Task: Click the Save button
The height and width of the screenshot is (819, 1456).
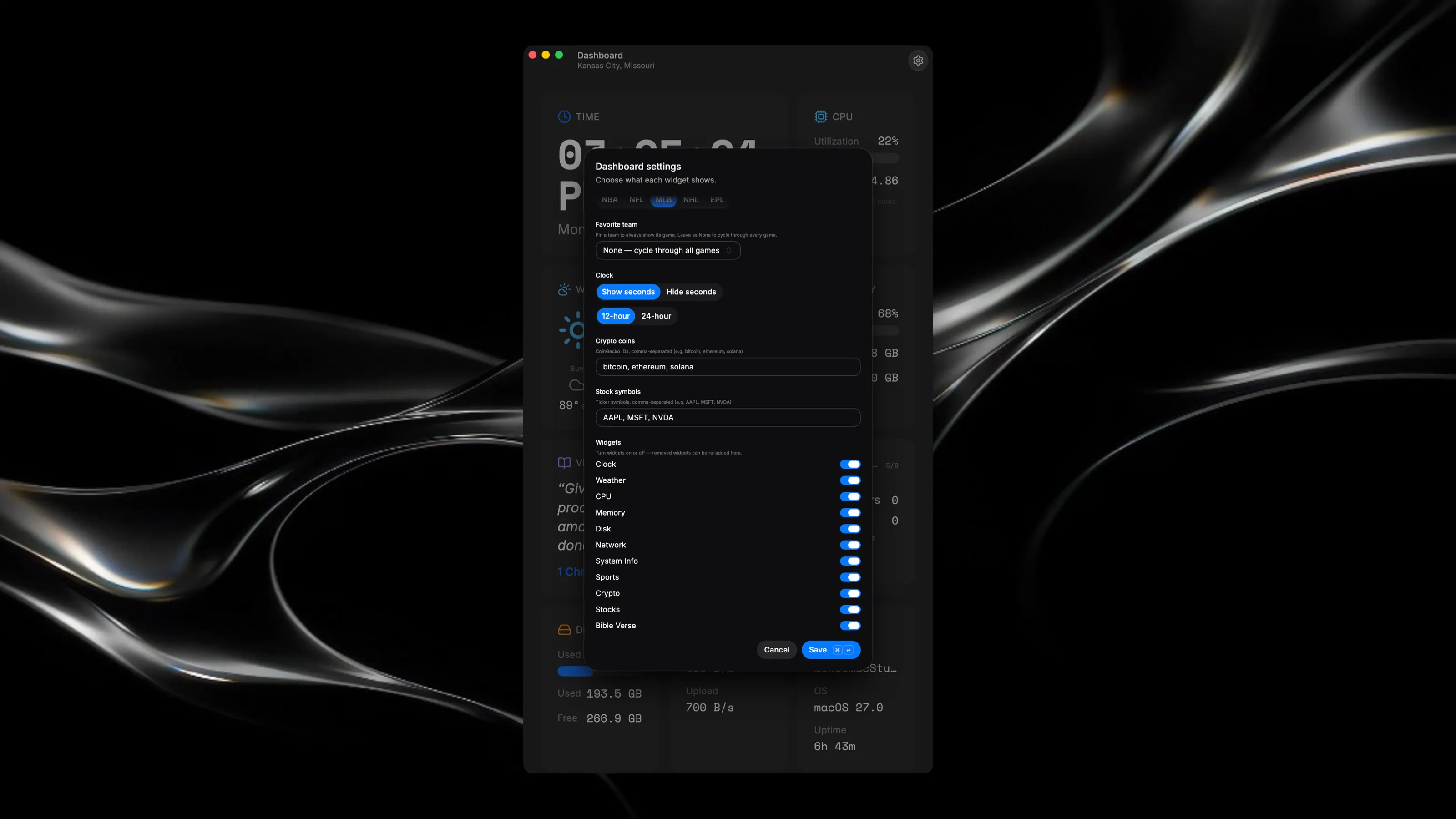Action: click(x=831, y=650)
